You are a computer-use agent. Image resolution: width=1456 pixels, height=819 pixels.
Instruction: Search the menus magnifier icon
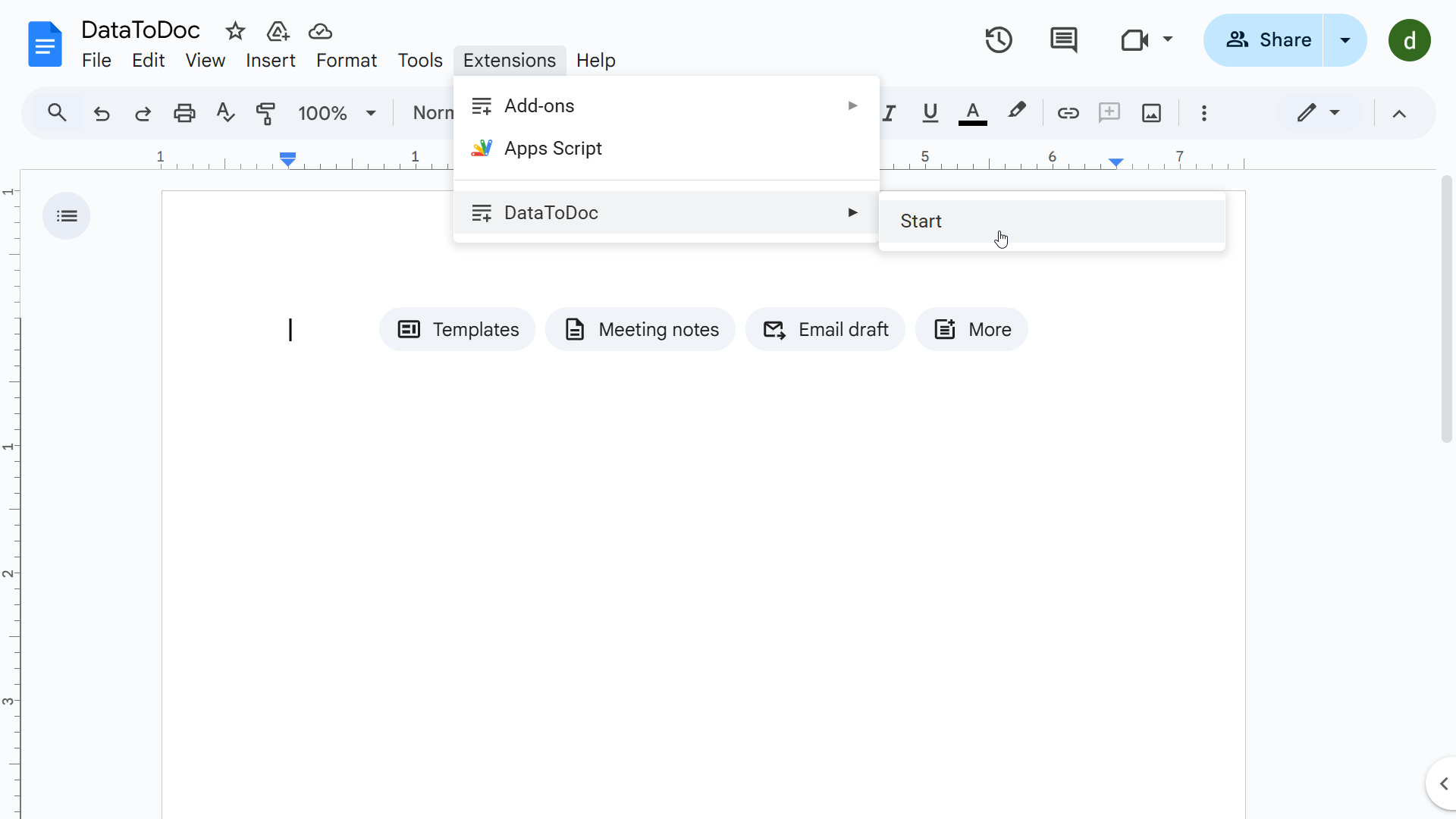click(57, 113)
